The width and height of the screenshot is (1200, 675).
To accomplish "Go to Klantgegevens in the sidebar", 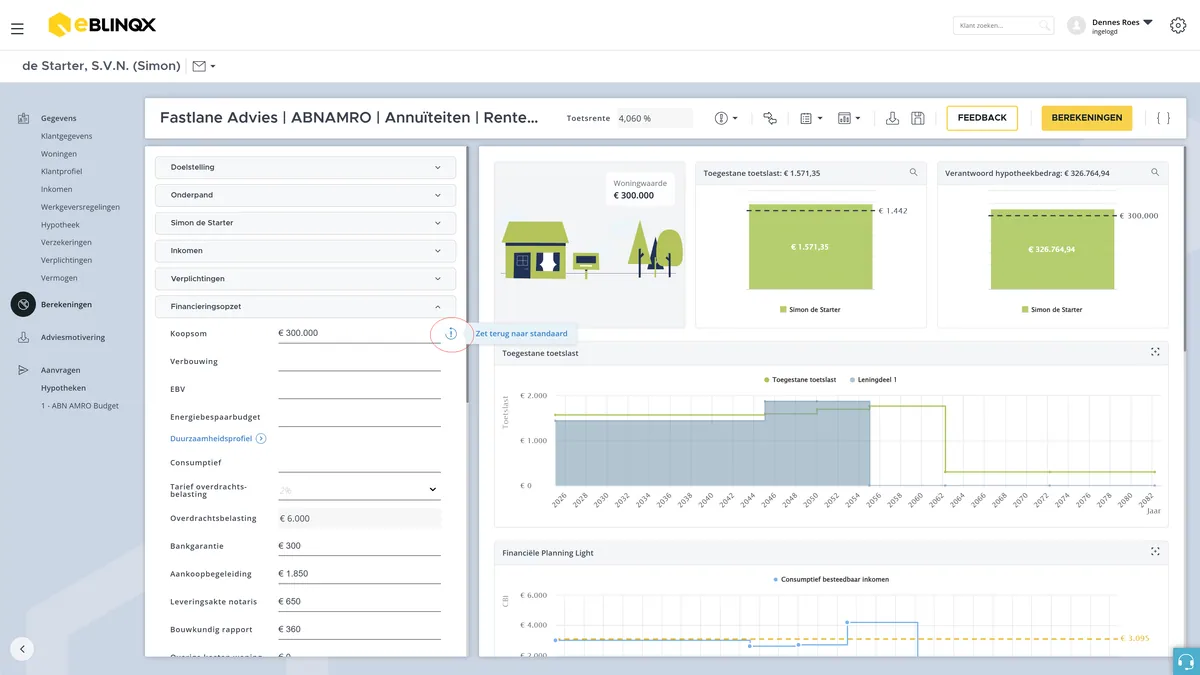I will 67,136.
